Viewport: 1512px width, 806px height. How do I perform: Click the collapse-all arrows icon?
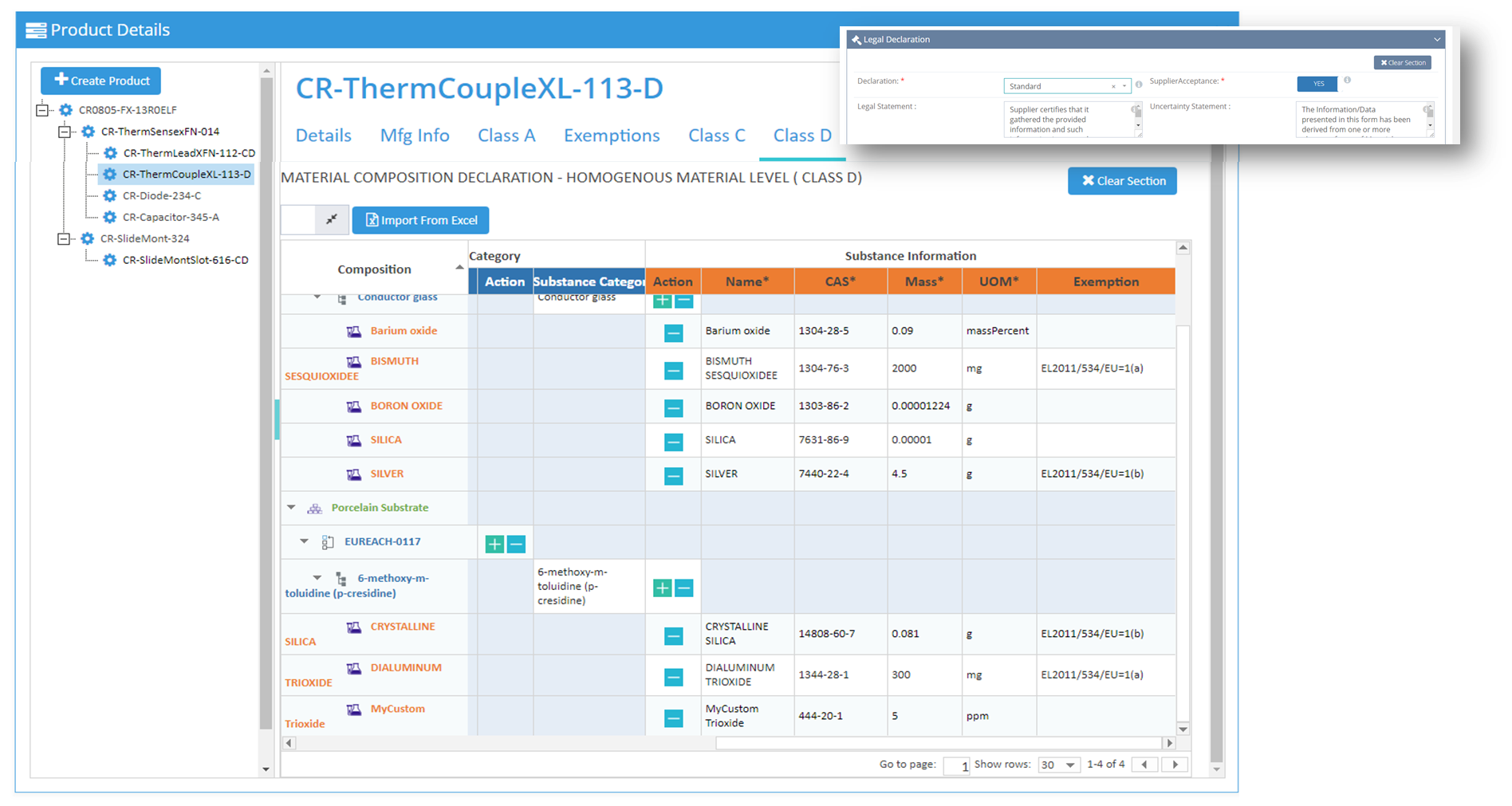tap(332, 219)
